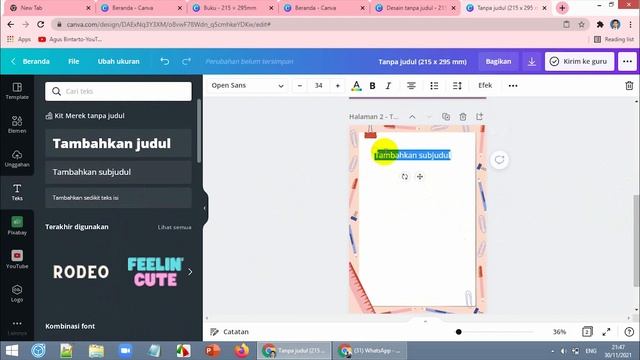Viewport: 640px width, 360px height.
Task: Show more sidebar options (Lainnya)
Action: coord(17,327)
